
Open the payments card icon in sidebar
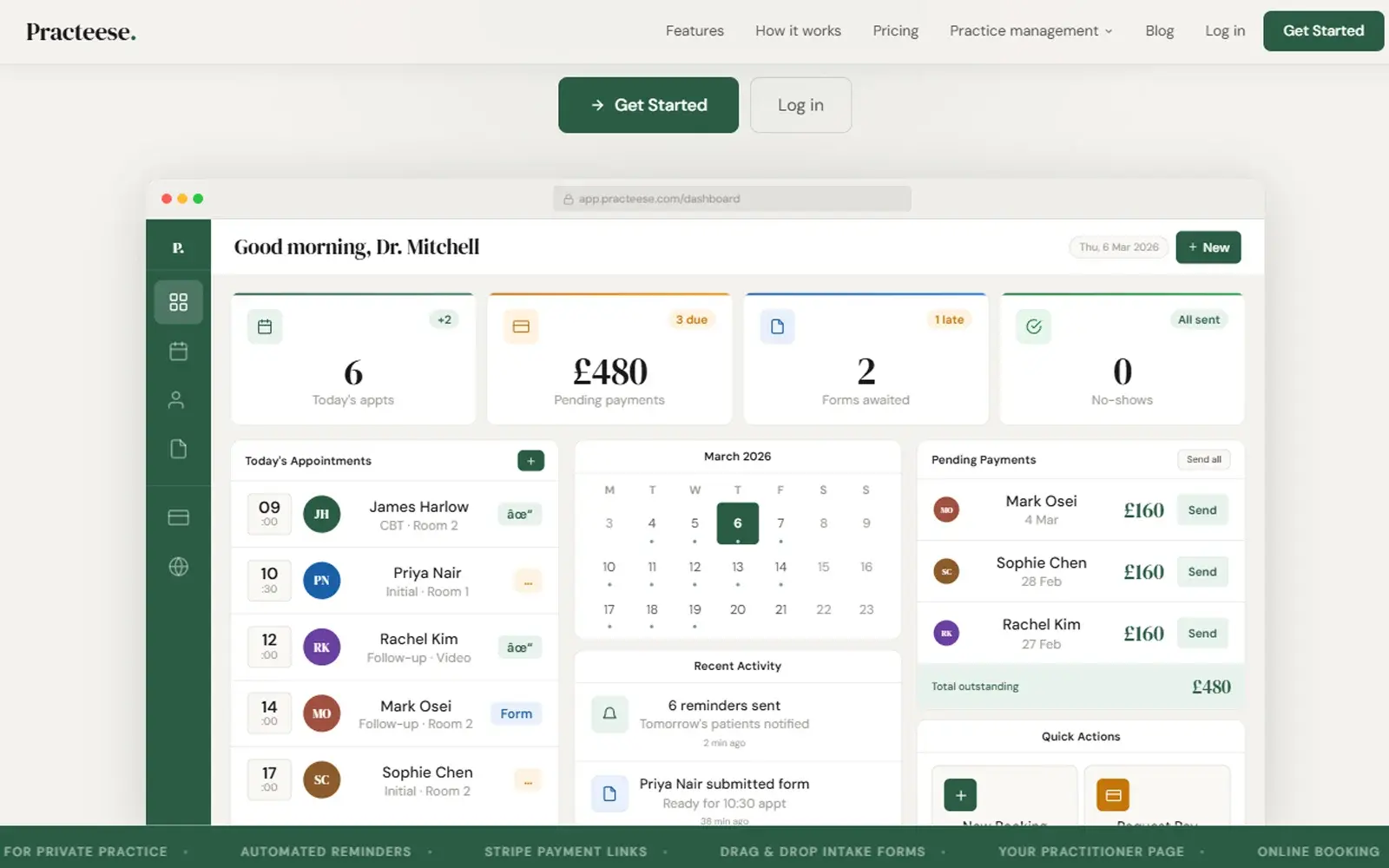(x=178, y=517)
